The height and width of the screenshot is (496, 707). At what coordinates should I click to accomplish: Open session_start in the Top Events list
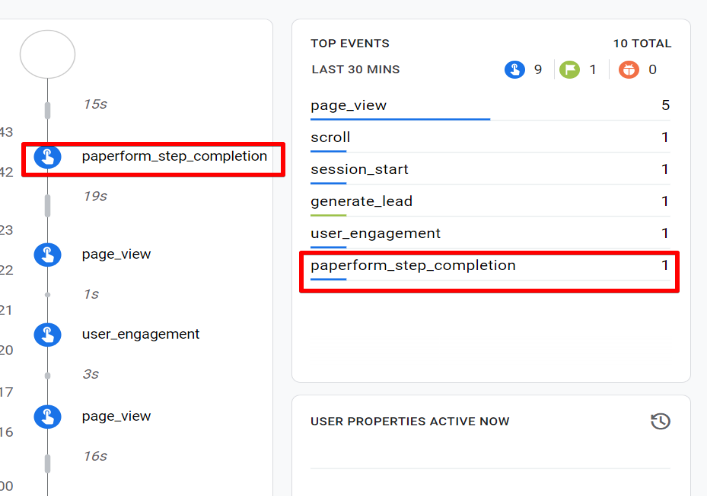(359, 169)
